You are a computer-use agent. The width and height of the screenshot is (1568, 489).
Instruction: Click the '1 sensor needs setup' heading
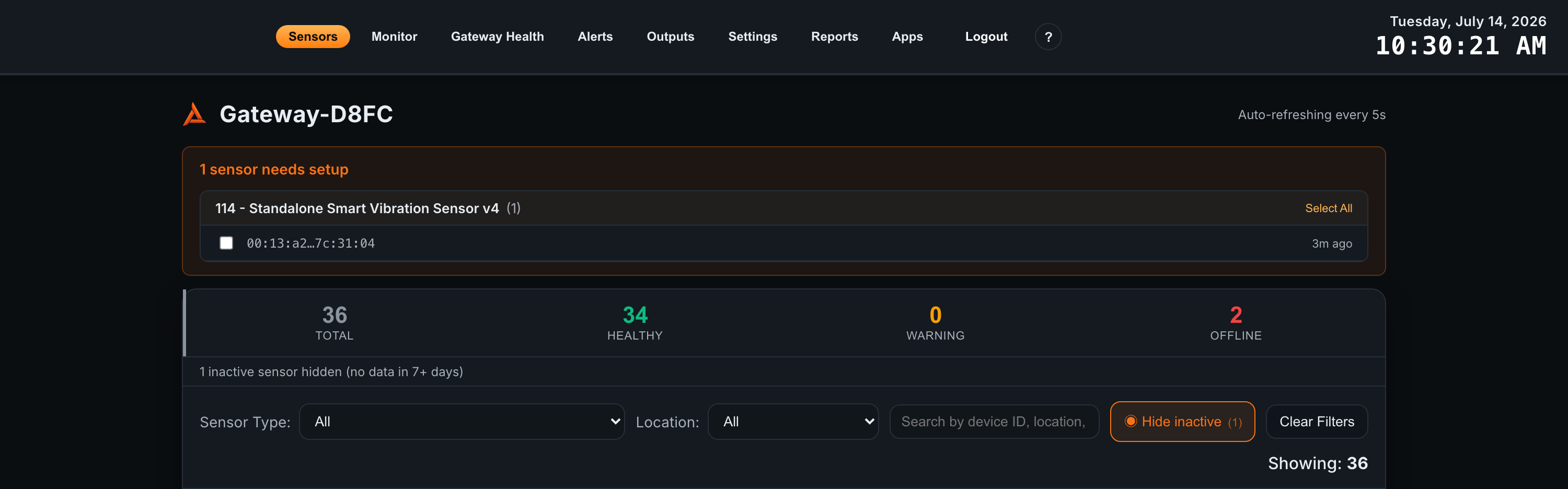(274, 169)
